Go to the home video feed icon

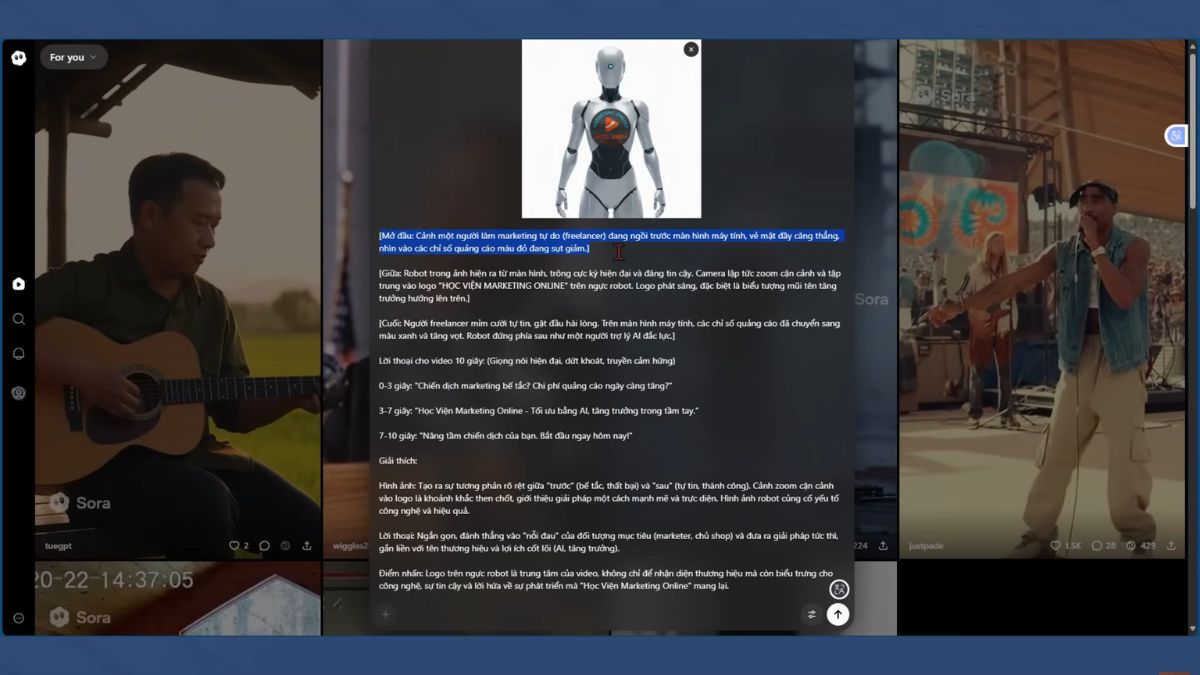pos(18,284)
